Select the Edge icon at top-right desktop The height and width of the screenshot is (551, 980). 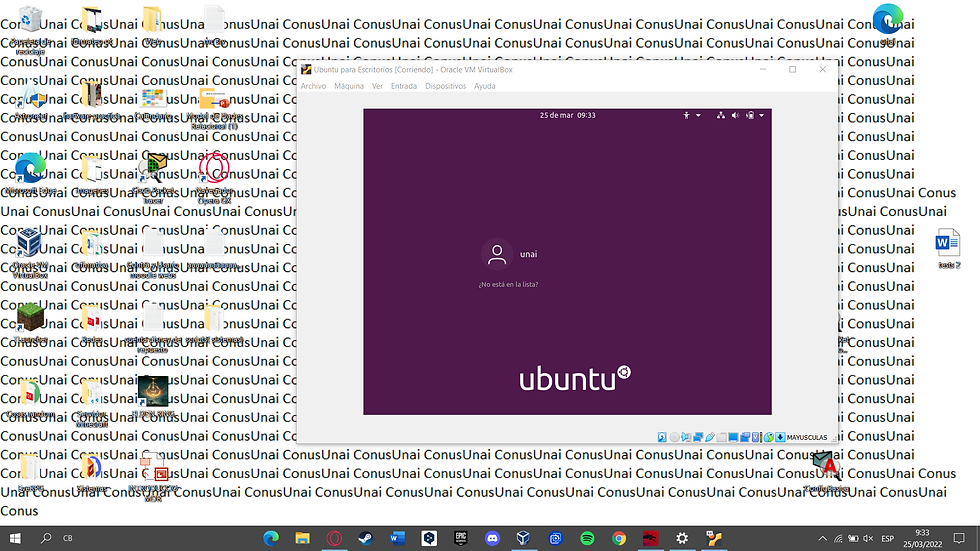(888, 24)
